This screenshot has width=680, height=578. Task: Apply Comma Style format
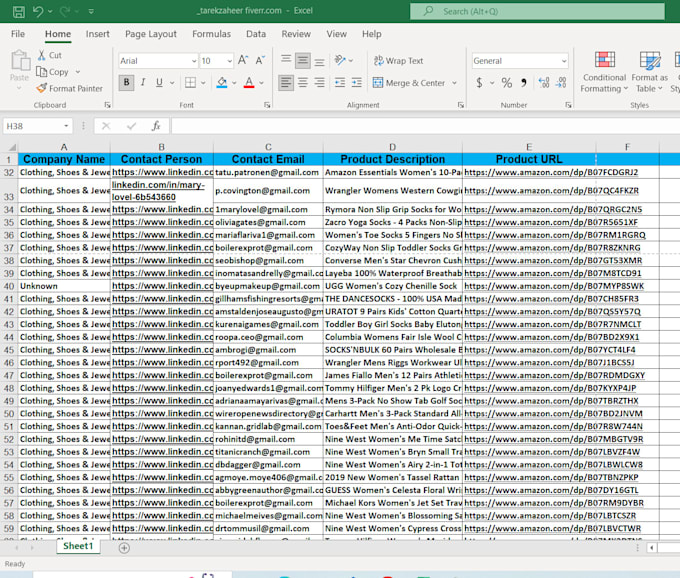524,82
